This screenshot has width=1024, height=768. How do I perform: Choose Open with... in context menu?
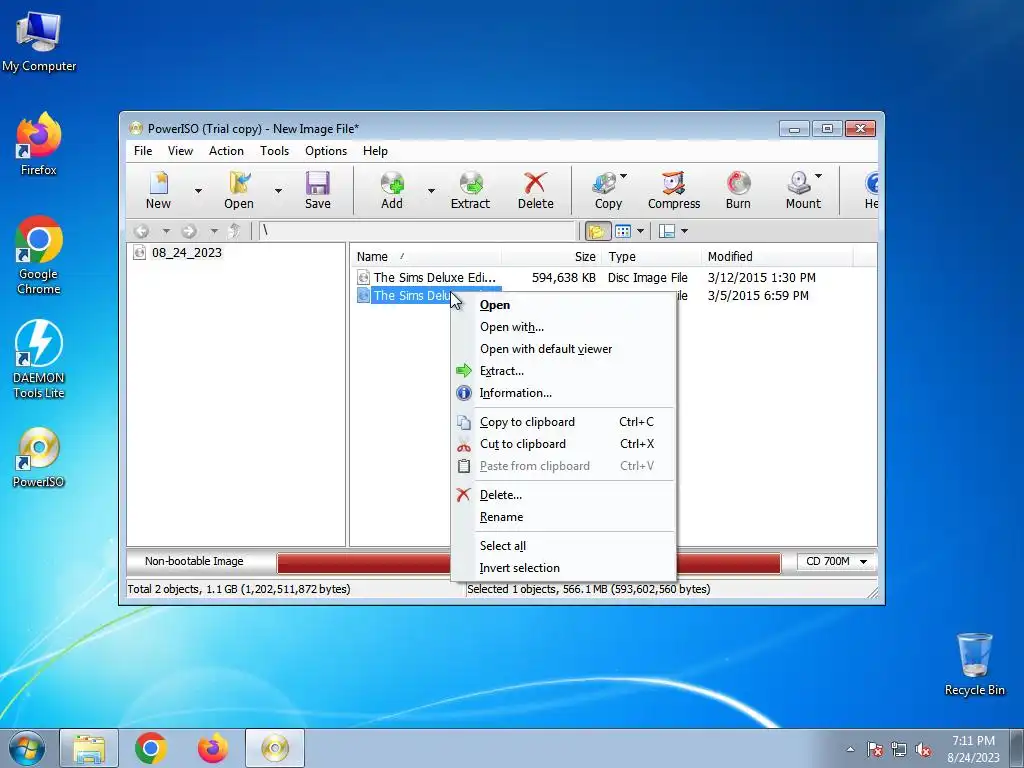512,327
